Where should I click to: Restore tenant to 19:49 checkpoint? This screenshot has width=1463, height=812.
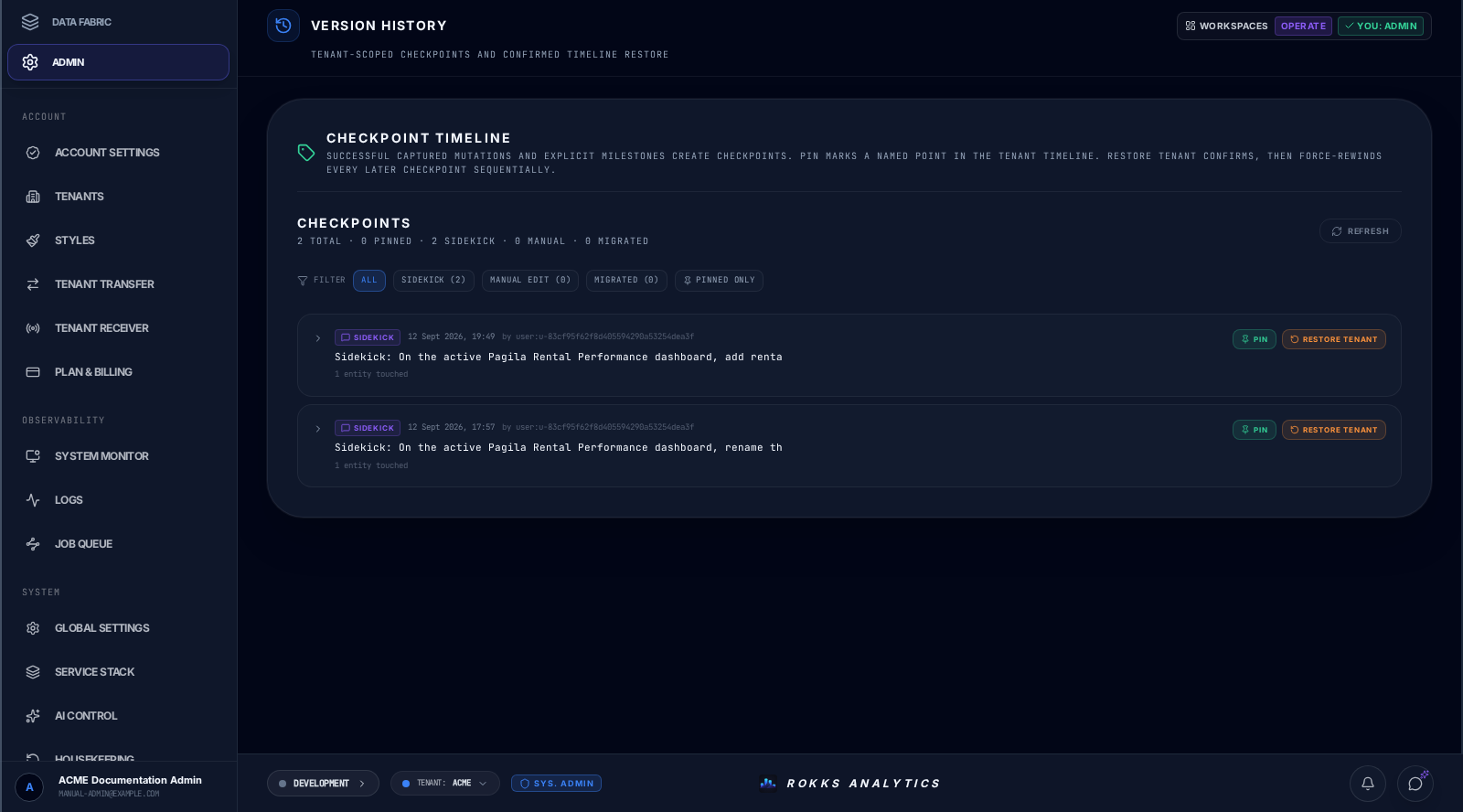click(x=1334, y=339)
